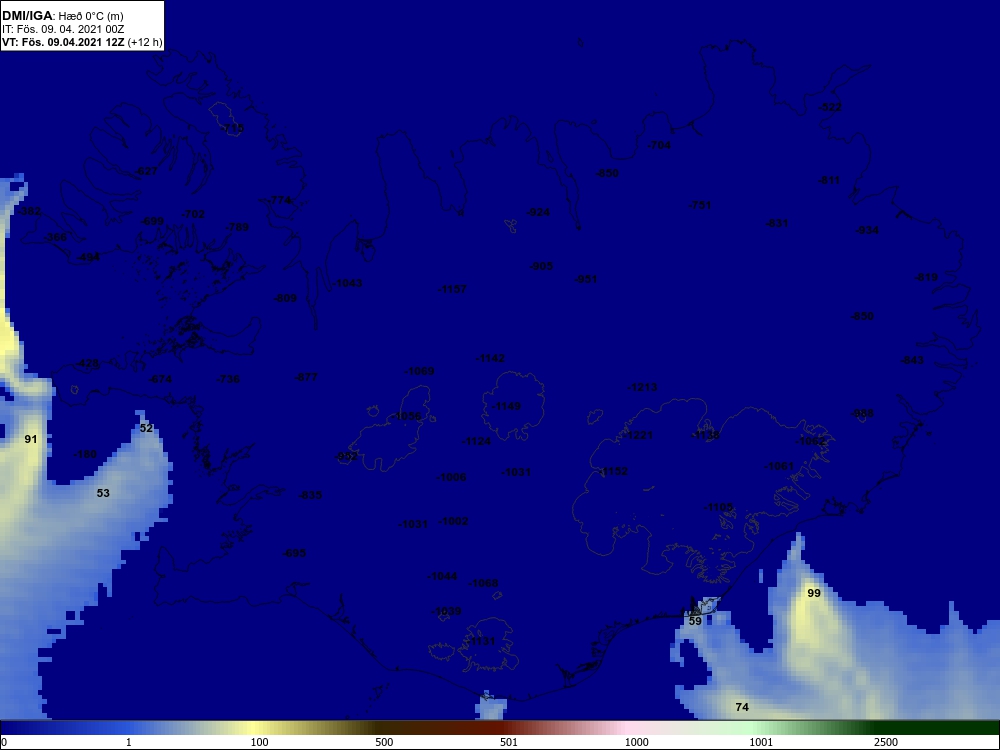Select the value 91 on the map

[31, 439]
